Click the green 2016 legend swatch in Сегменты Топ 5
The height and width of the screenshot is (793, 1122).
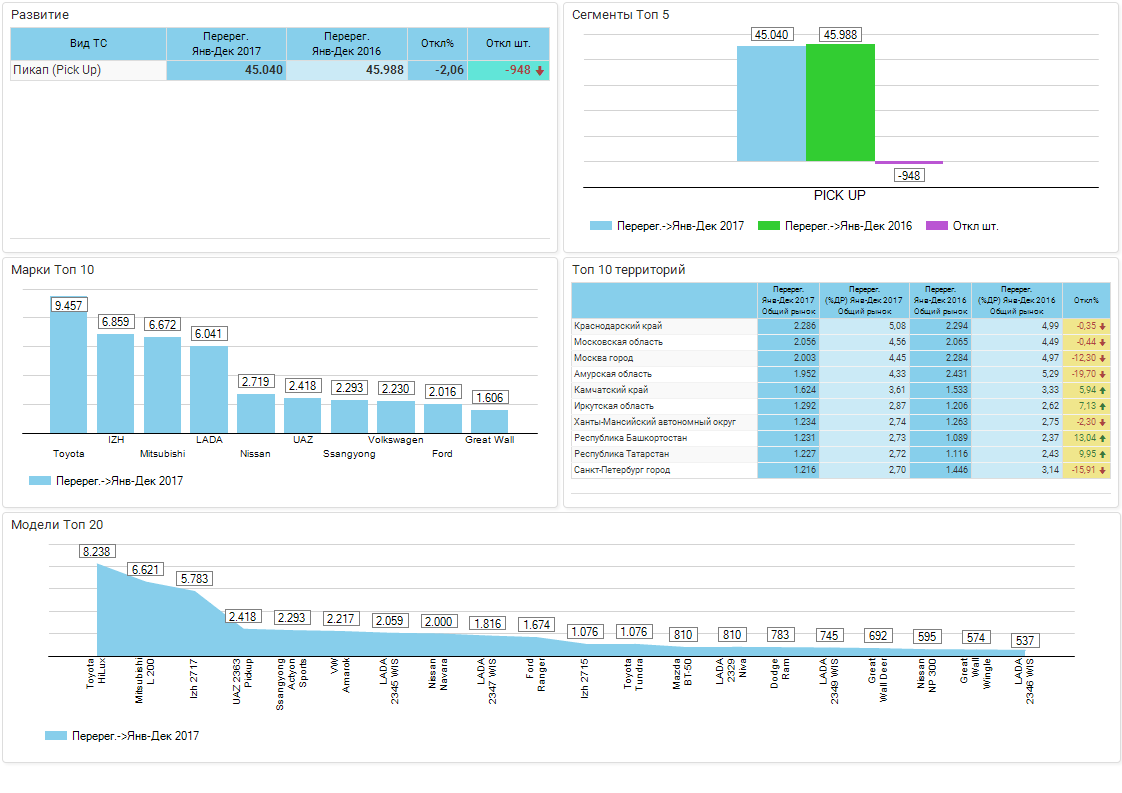[x=769, y=226]
